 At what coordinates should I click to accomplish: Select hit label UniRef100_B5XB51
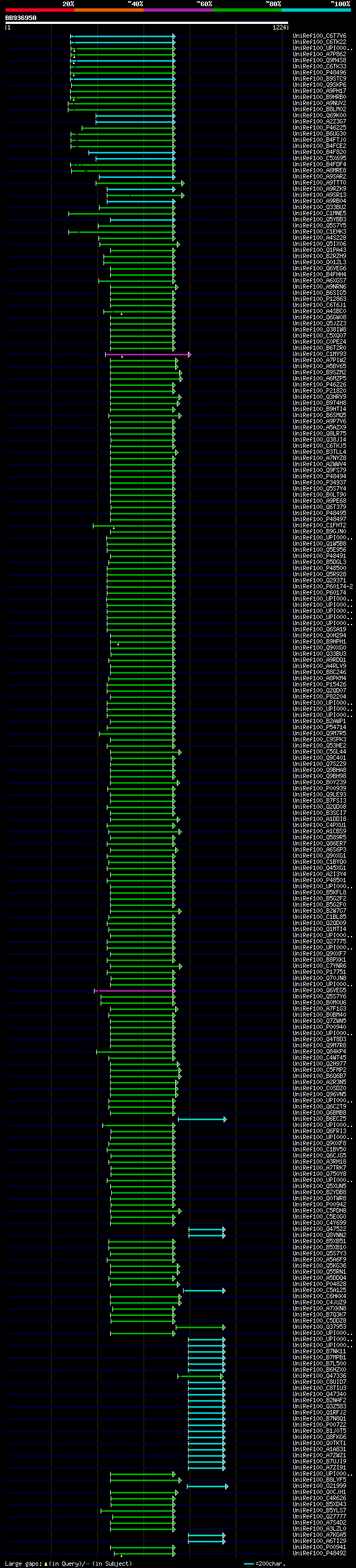(x=319, y=1241)
